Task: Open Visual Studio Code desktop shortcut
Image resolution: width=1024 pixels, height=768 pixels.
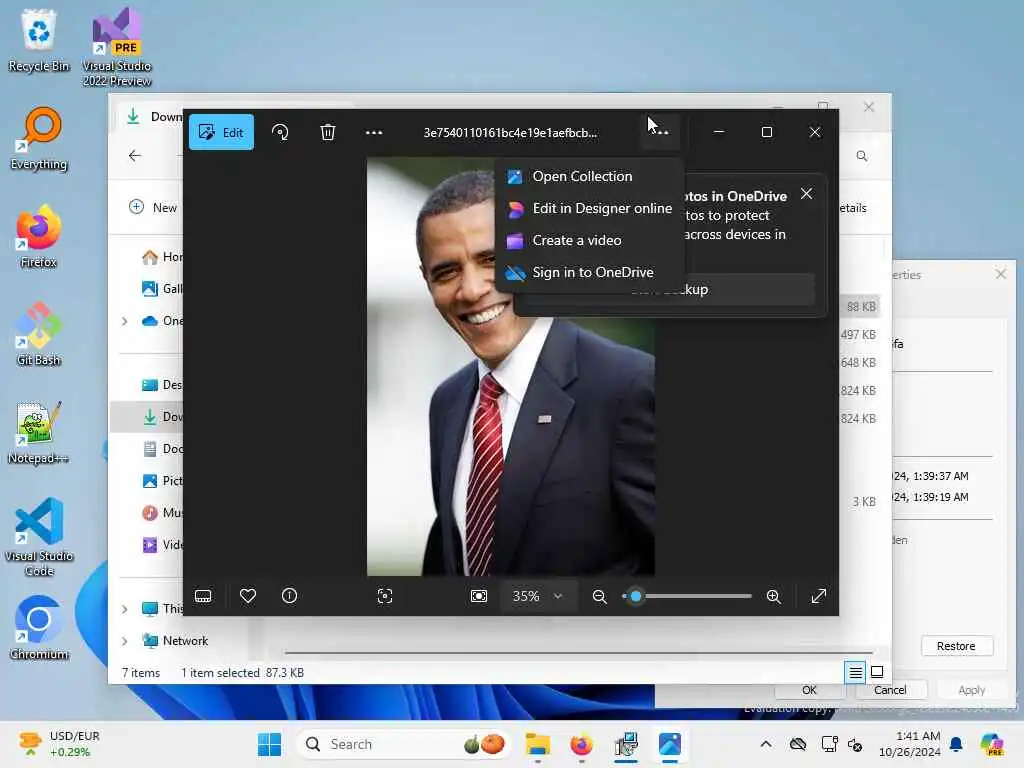Action: pos(39,537)
